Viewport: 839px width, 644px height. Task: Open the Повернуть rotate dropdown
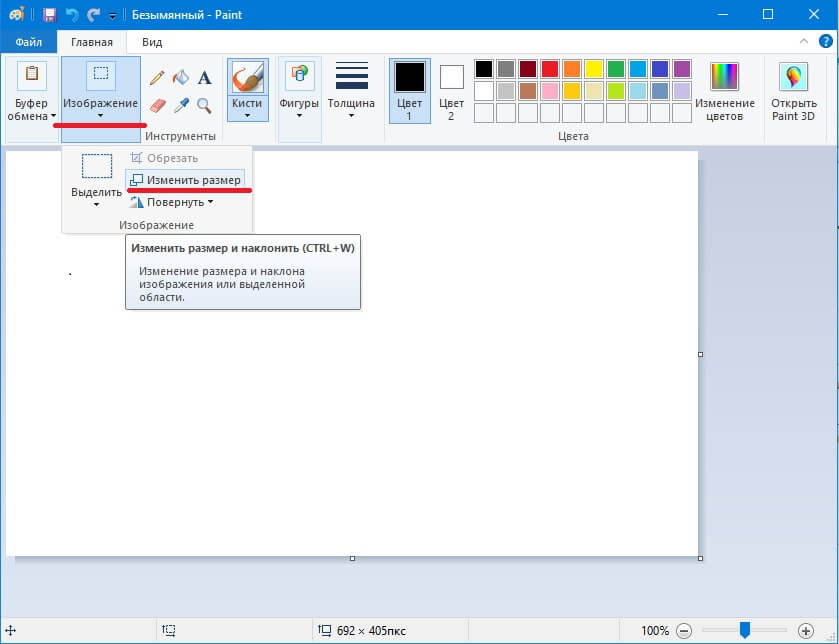(174, 202)
